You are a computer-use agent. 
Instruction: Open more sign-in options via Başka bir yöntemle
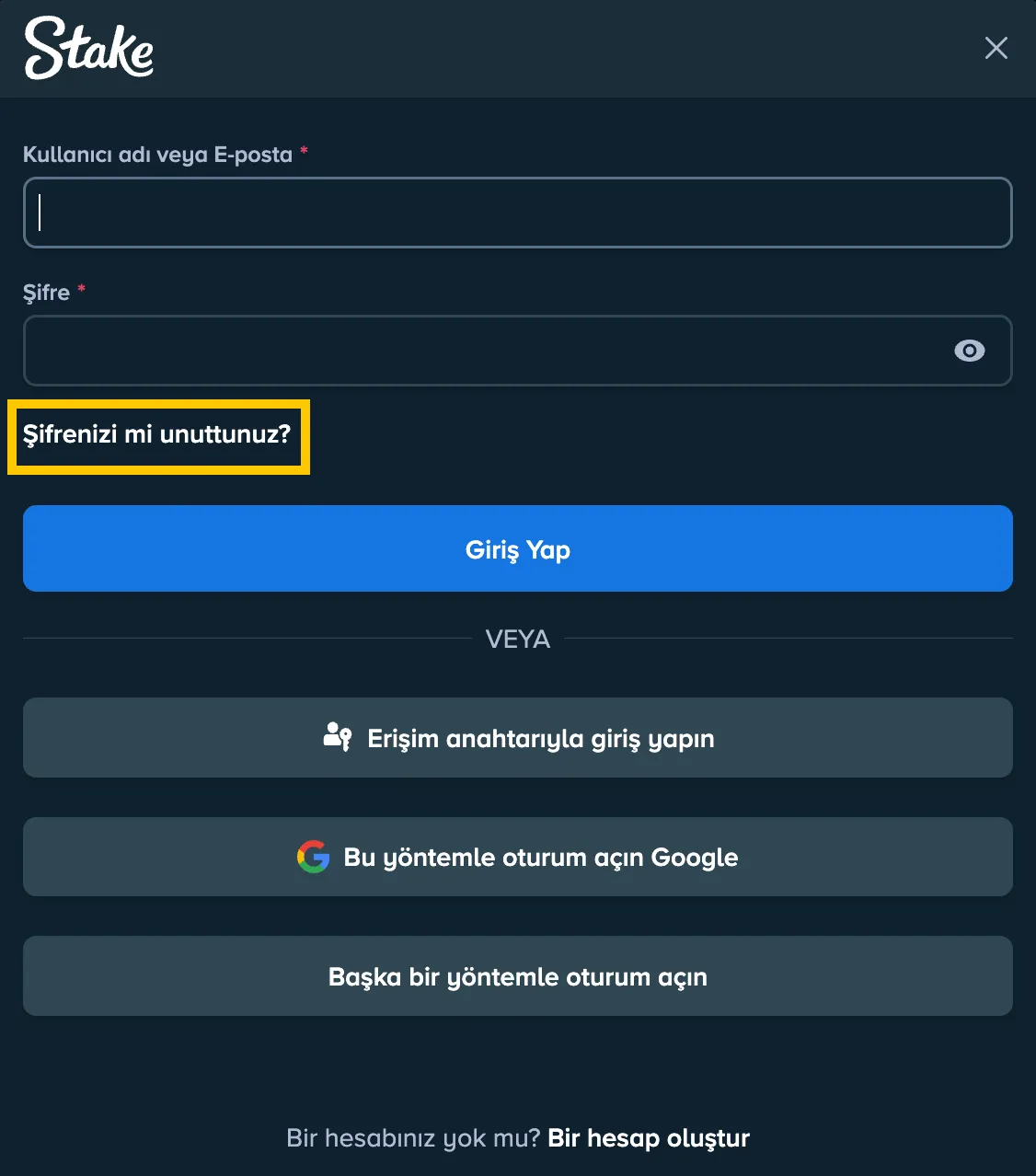(518, 976)
